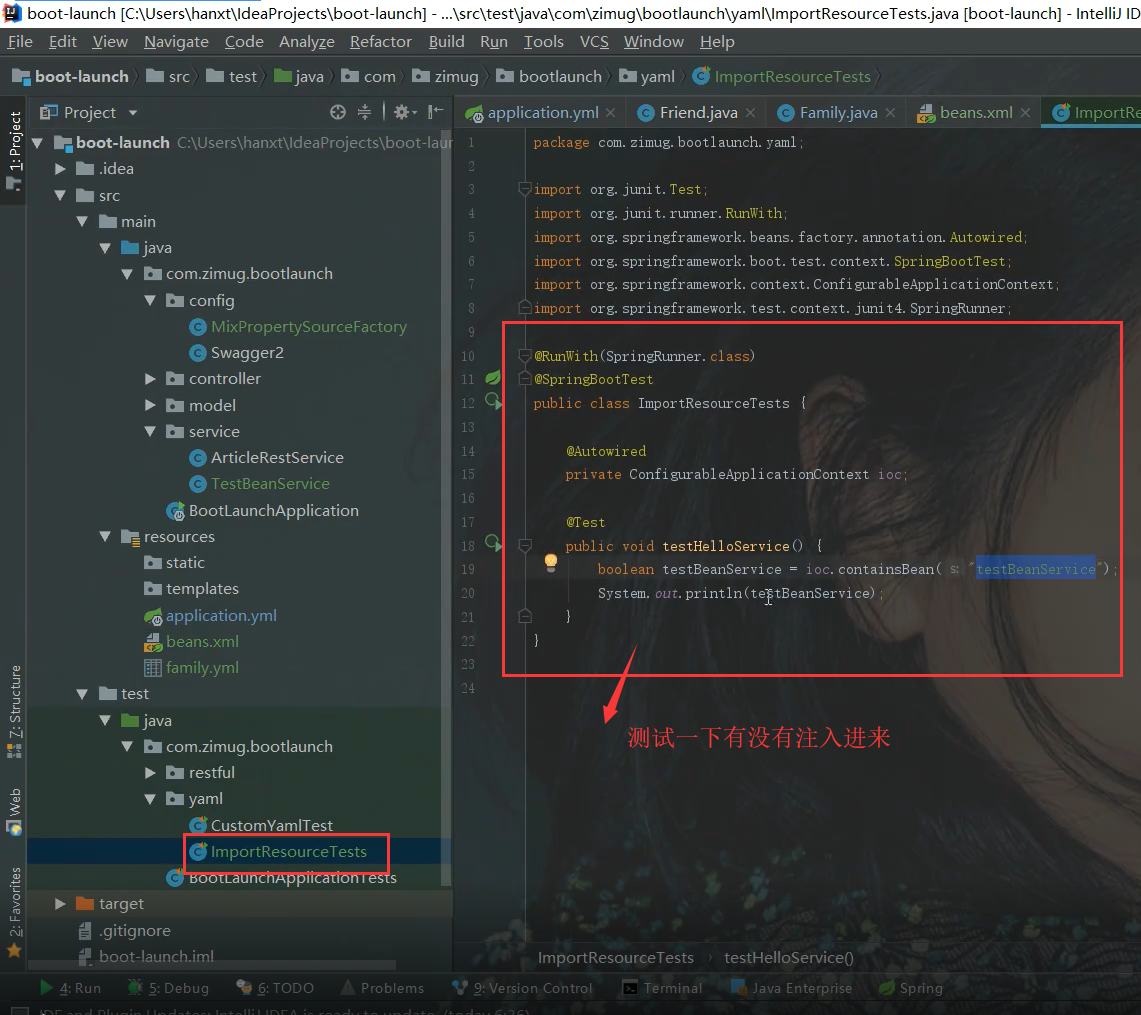Open the Structure tool window sidebar button

pyautogui.click(x=14, y=711)
